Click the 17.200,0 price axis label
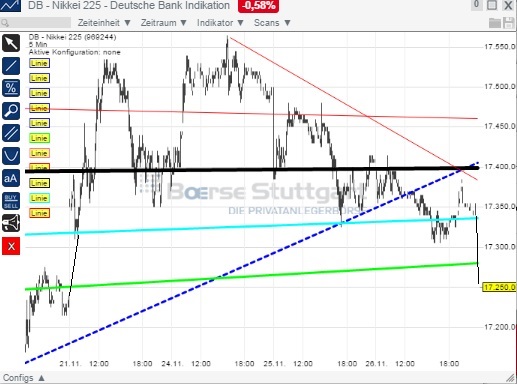This screenshot has width=517, height=384. [x=500, y=327]
